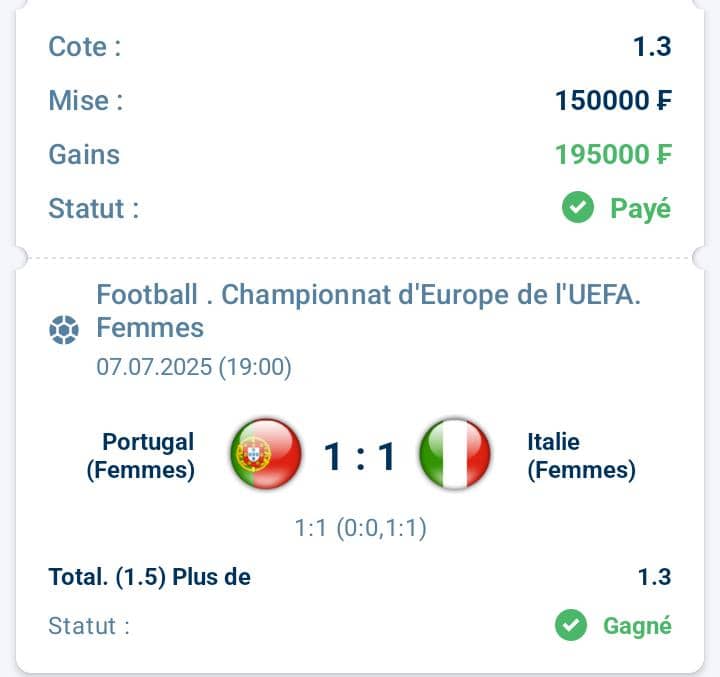Click the Italie (Femmes) team name
The height and width of the screenshot is (677, 720).
tap(581, 456)
